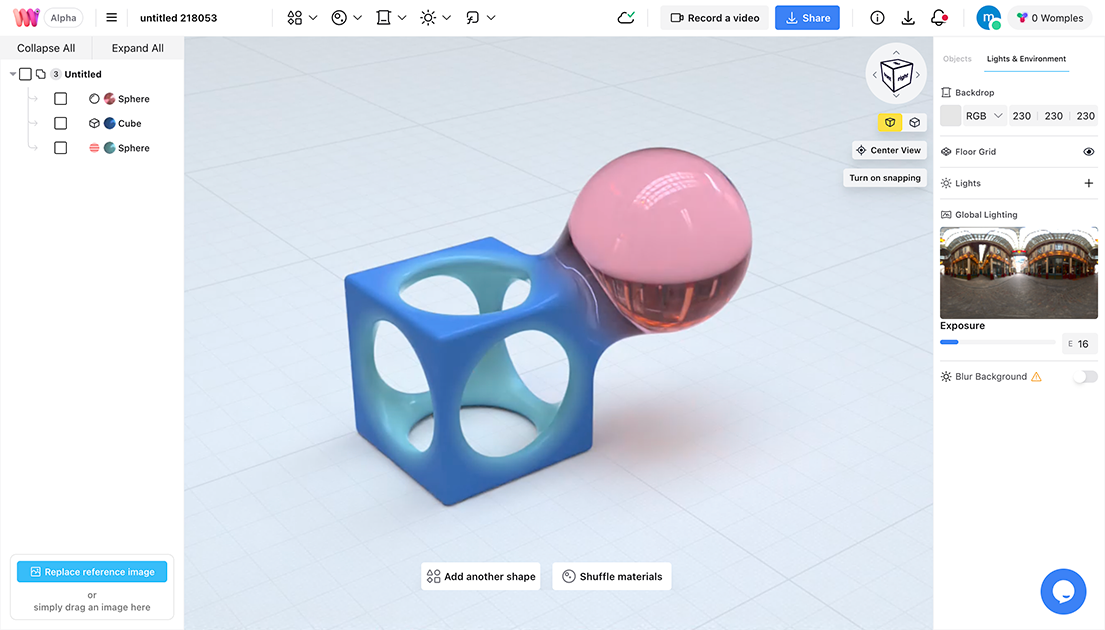The image size is (1105, 630).
Task: Open the materials tool icon
Action: (339, 18)
